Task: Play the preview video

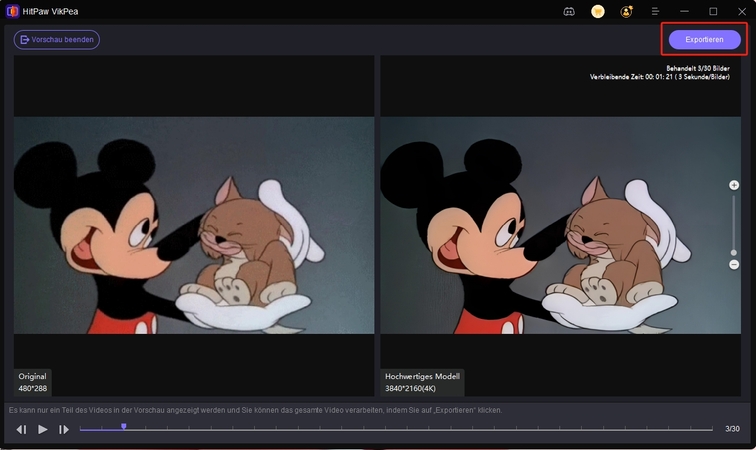Action: click(42, 429)
